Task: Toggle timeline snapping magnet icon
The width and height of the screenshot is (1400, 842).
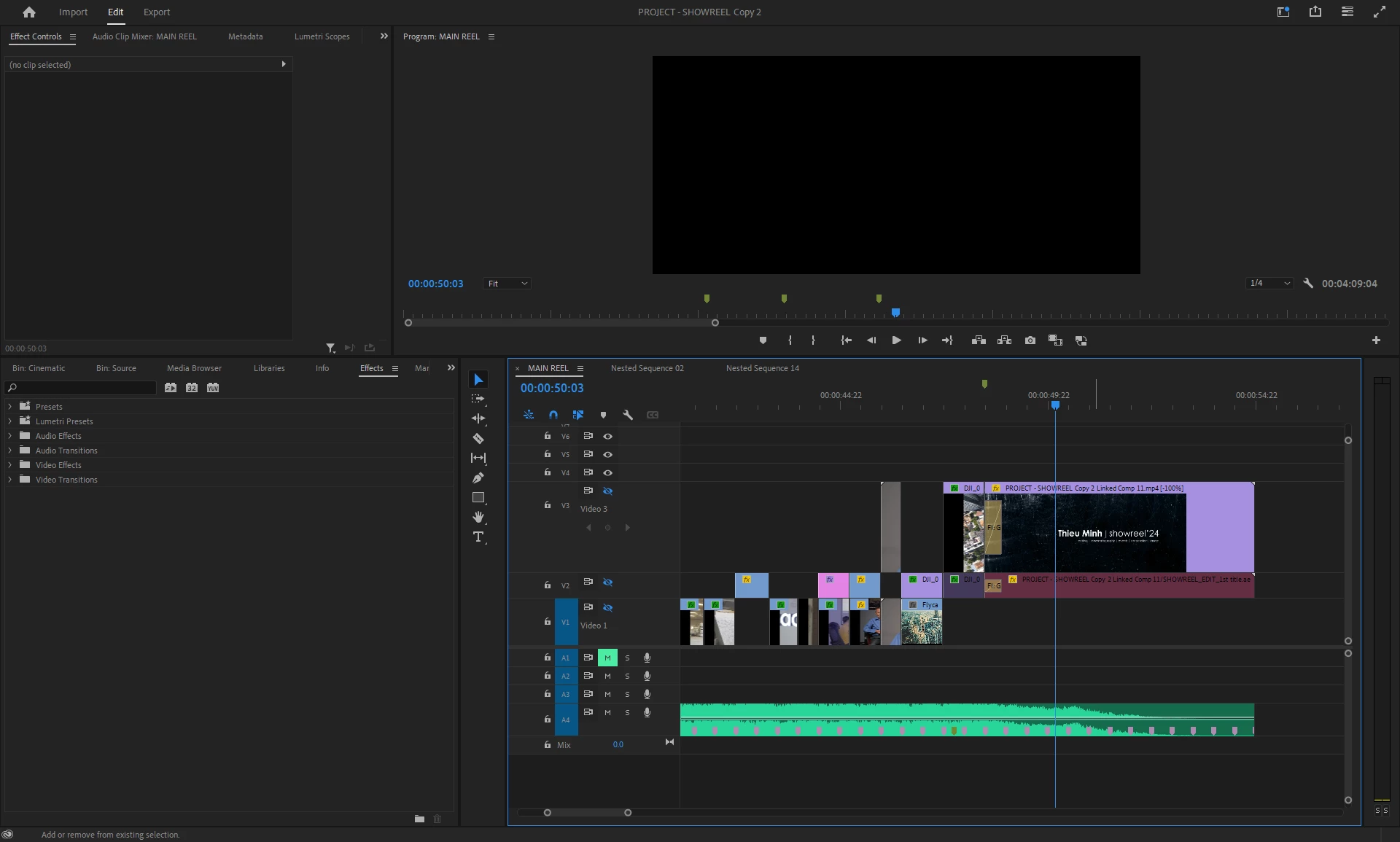Action: click(553, 415)
